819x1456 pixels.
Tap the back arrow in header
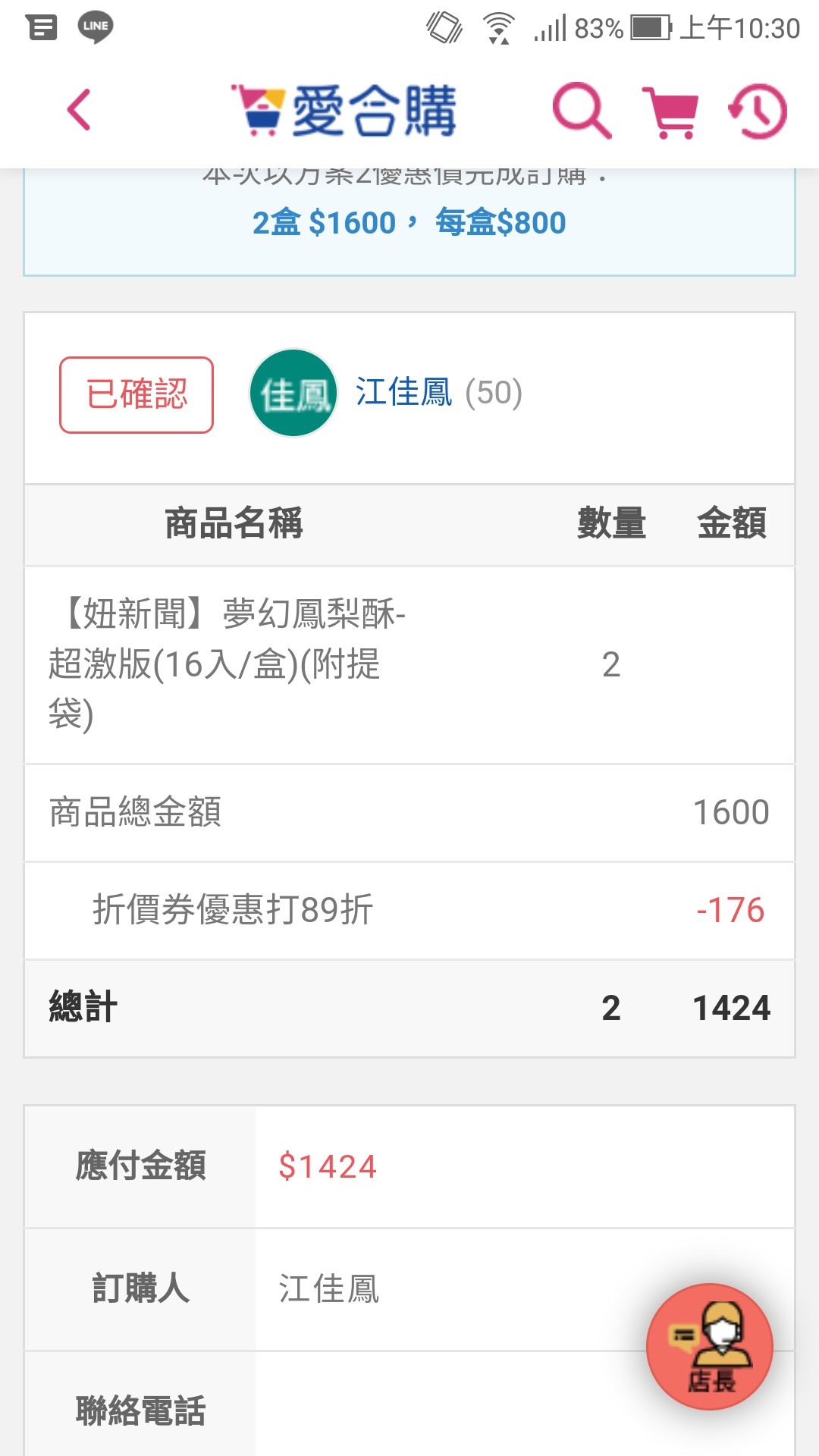tap(79, 110)
